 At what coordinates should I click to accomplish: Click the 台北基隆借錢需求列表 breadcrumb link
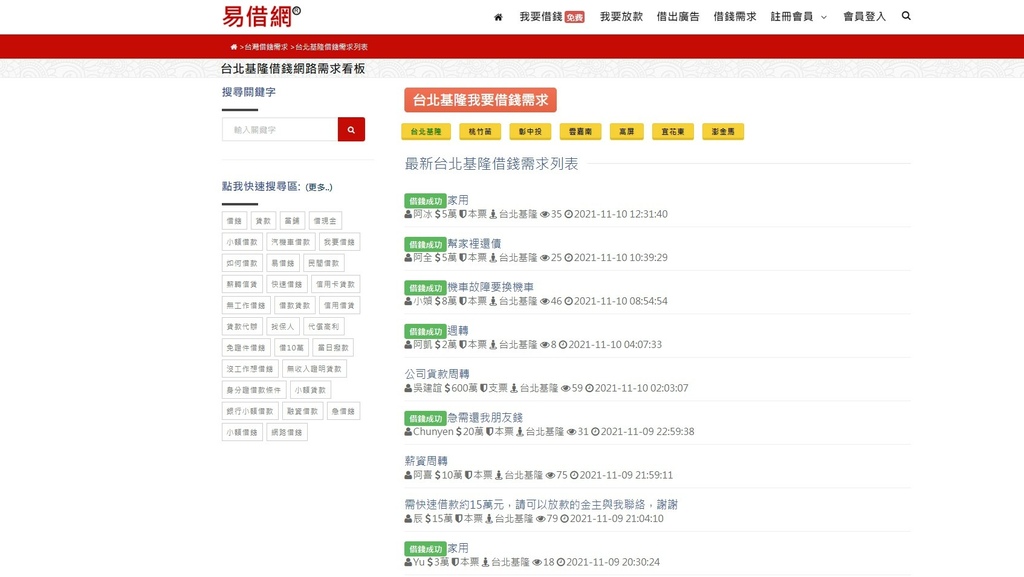tap(331, 47)
